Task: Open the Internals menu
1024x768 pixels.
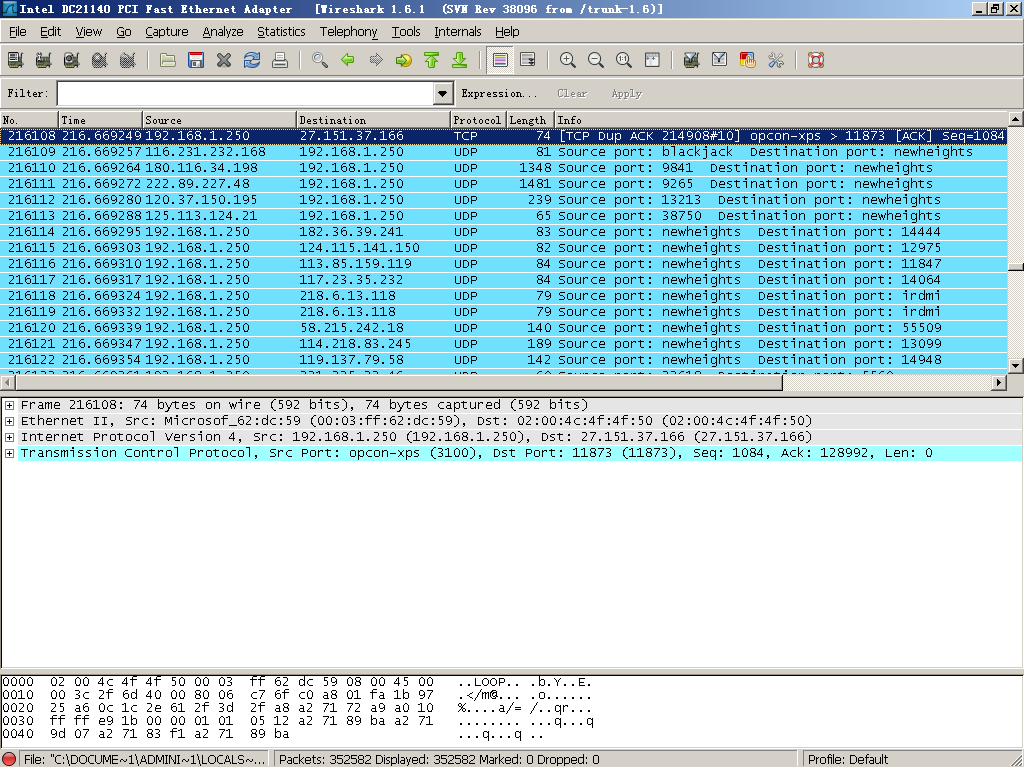Action: coord(458,32)
